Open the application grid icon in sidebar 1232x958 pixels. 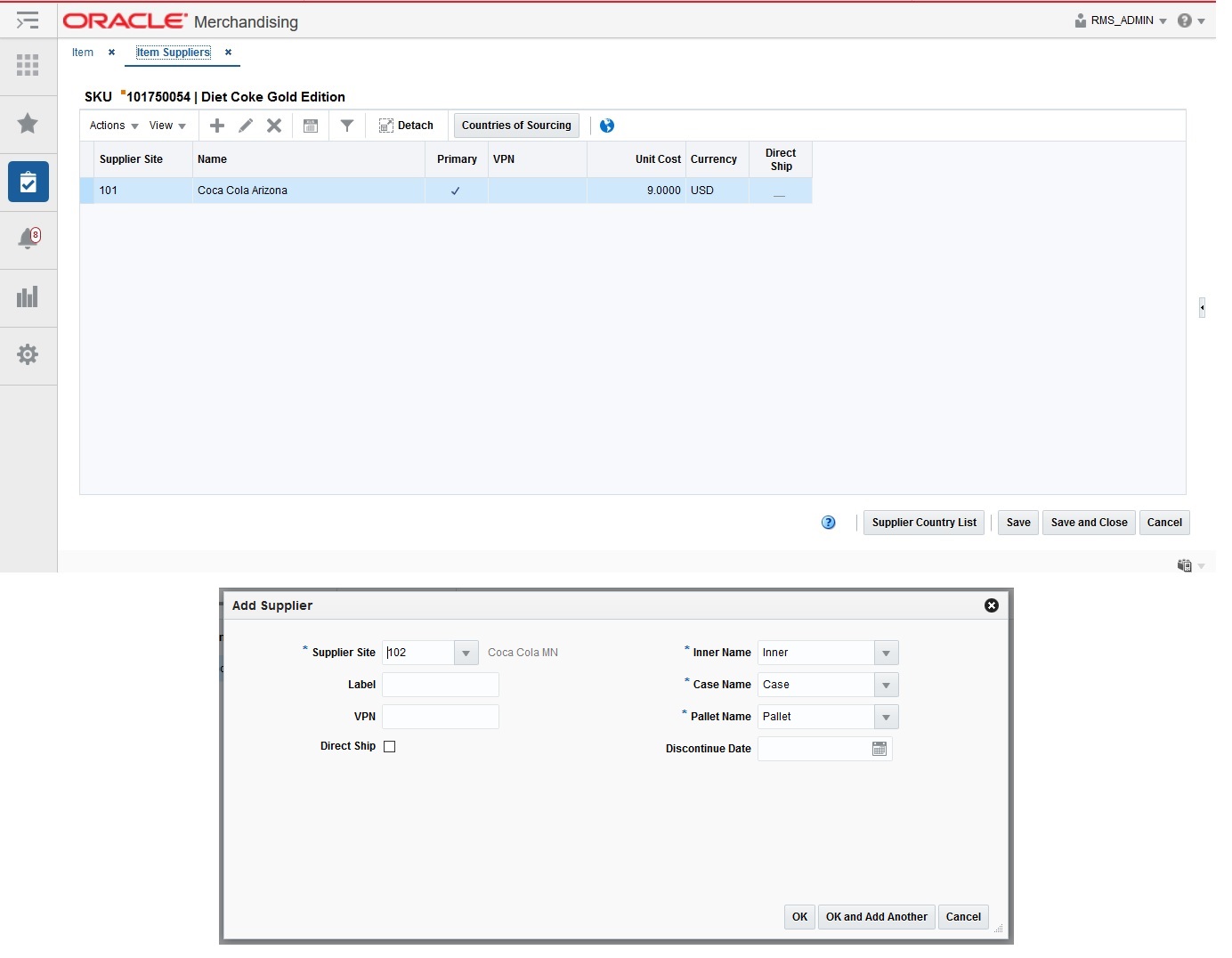click(x=28, y=65)
